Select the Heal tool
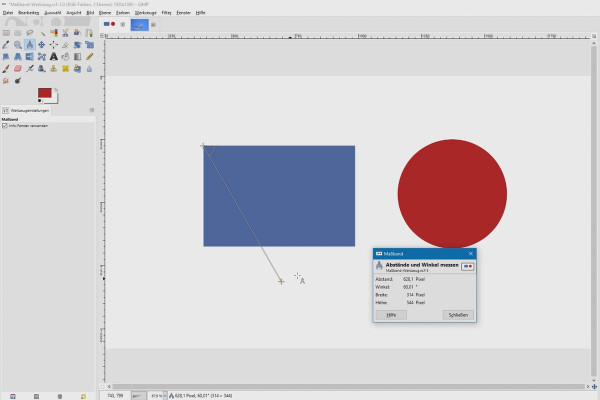Viewport: 600px width, 400px height. [65, 69]
